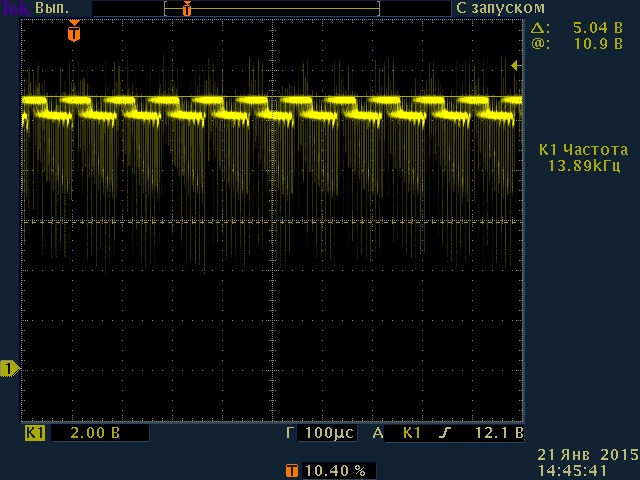The height and width of the screenshot is (480, 640).
Task: Select the rising edge trigger slope icon
Action: tap(443, 434)
